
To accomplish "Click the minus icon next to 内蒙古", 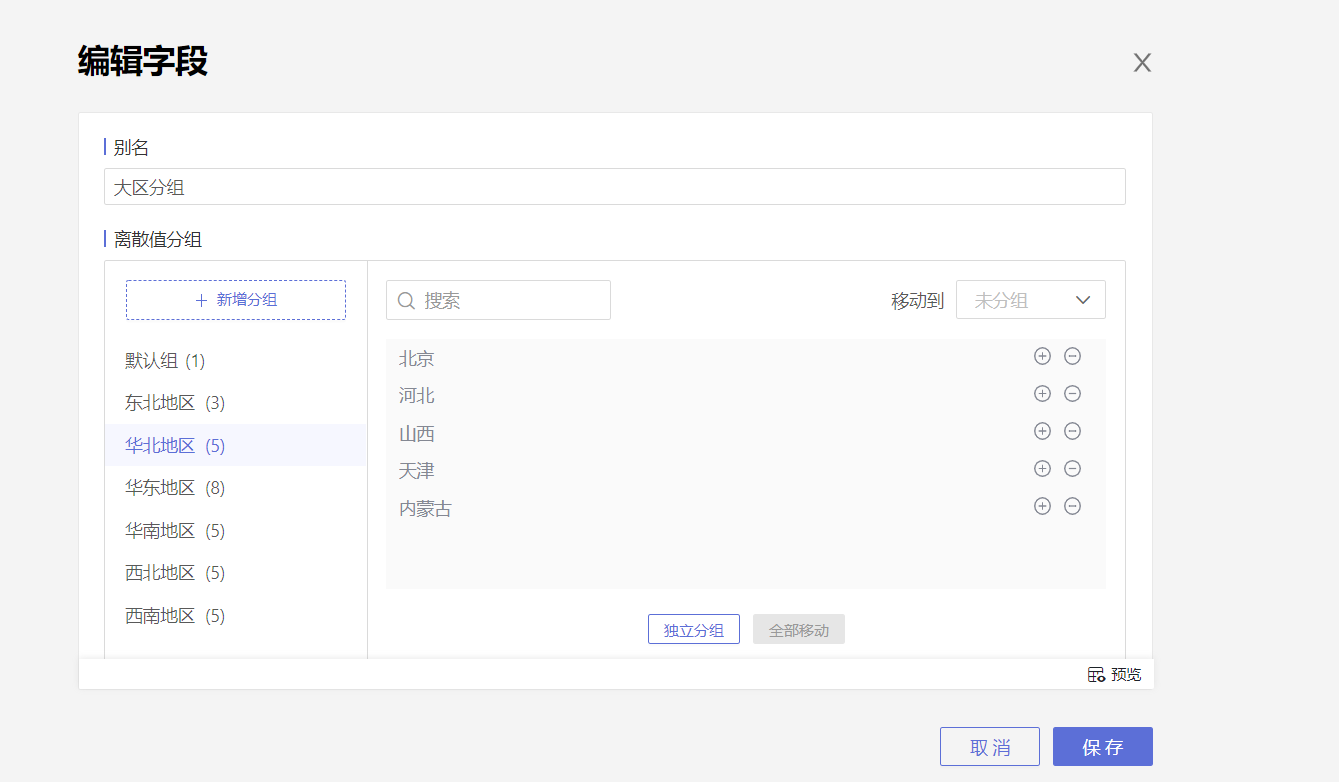I will coord(1072,506).
